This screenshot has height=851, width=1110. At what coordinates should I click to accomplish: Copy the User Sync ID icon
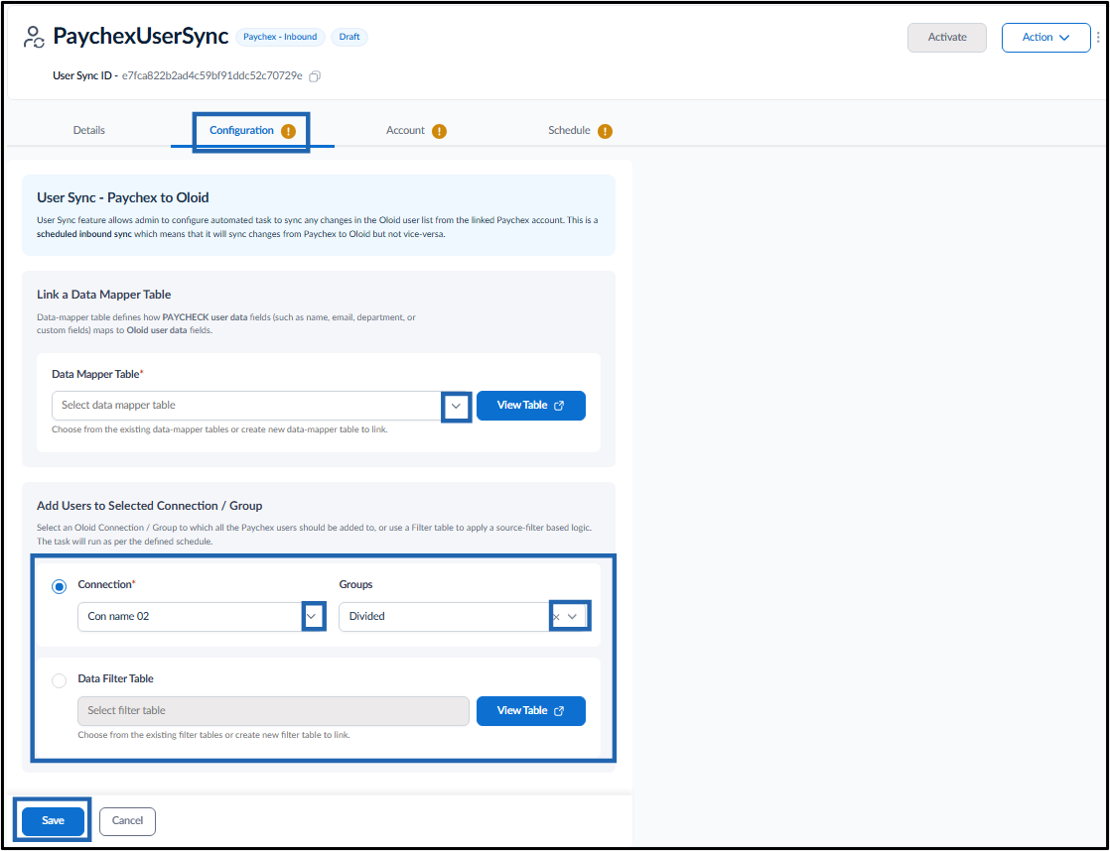click(315, 76)
